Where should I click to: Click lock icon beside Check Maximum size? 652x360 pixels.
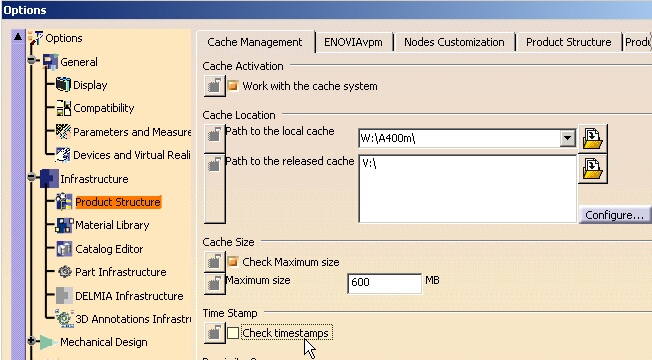[214, 262]
